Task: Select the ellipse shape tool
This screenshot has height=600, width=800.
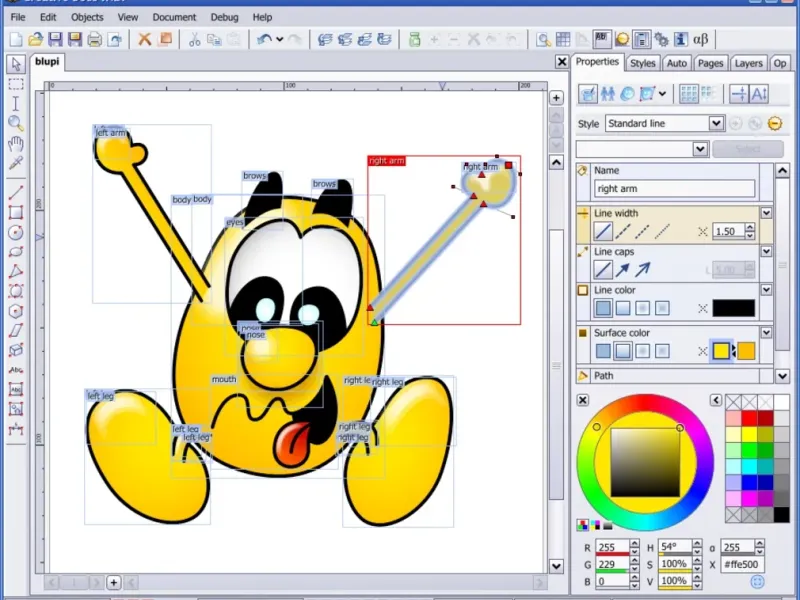Action: (x=16, y=252)
